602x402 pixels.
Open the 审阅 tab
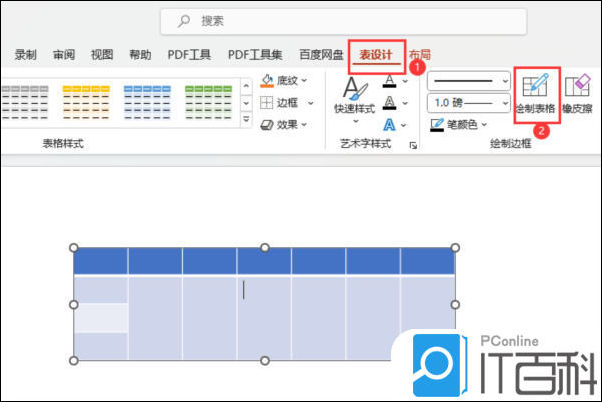tap(64, 55)
